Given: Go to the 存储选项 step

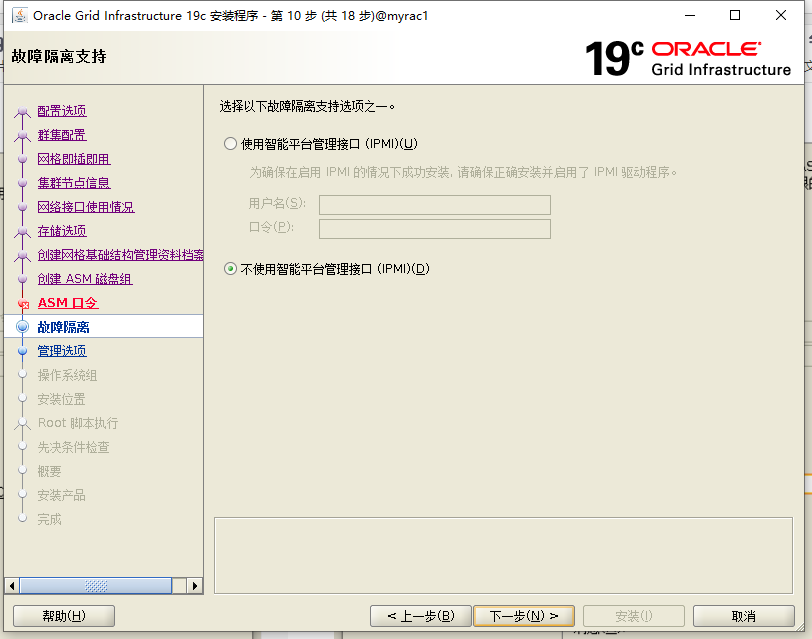Looking at the screenshot, I should coord(62,231).
